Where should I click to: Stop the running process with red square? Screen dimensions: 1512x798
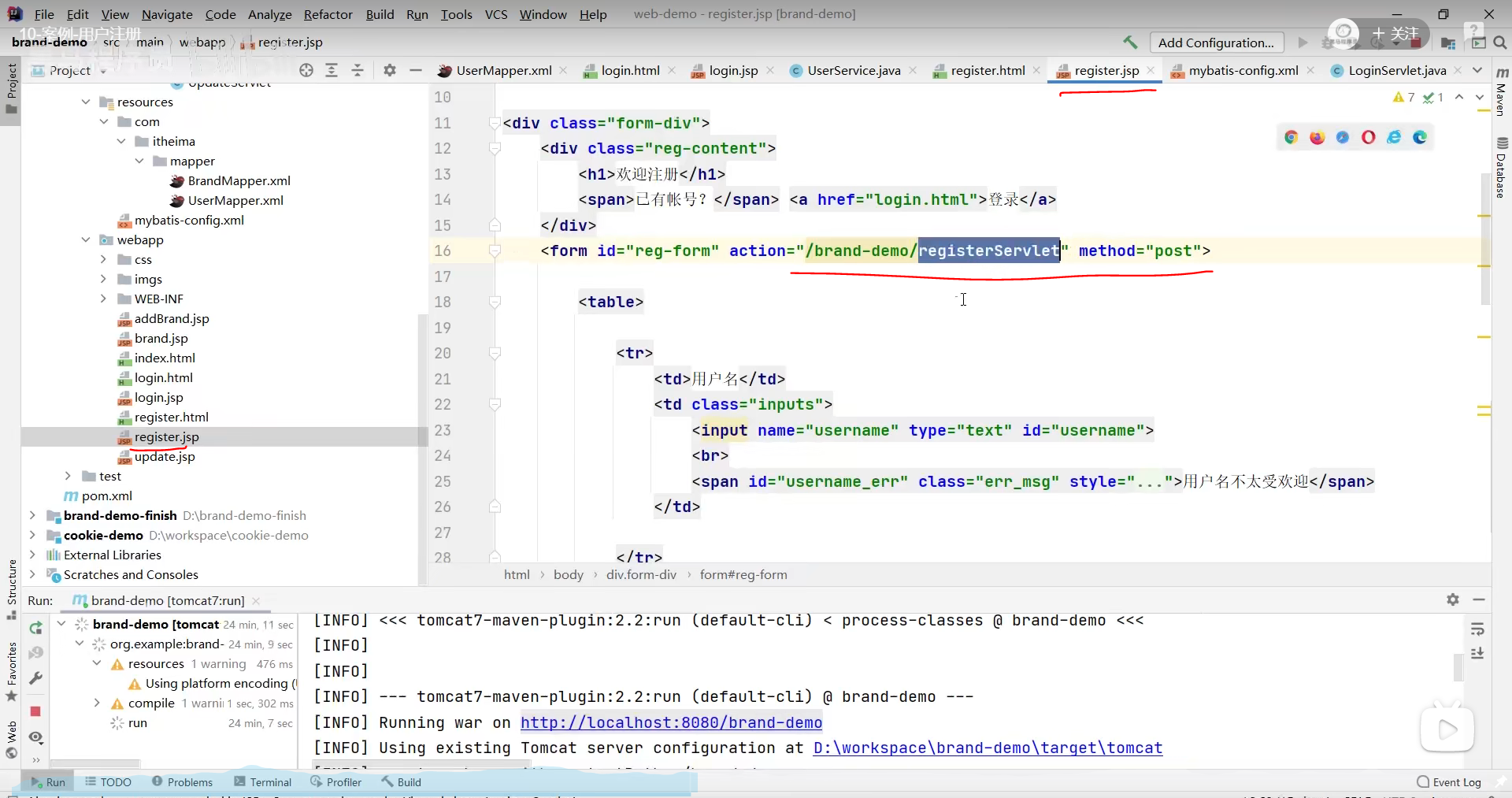[35, 711]
